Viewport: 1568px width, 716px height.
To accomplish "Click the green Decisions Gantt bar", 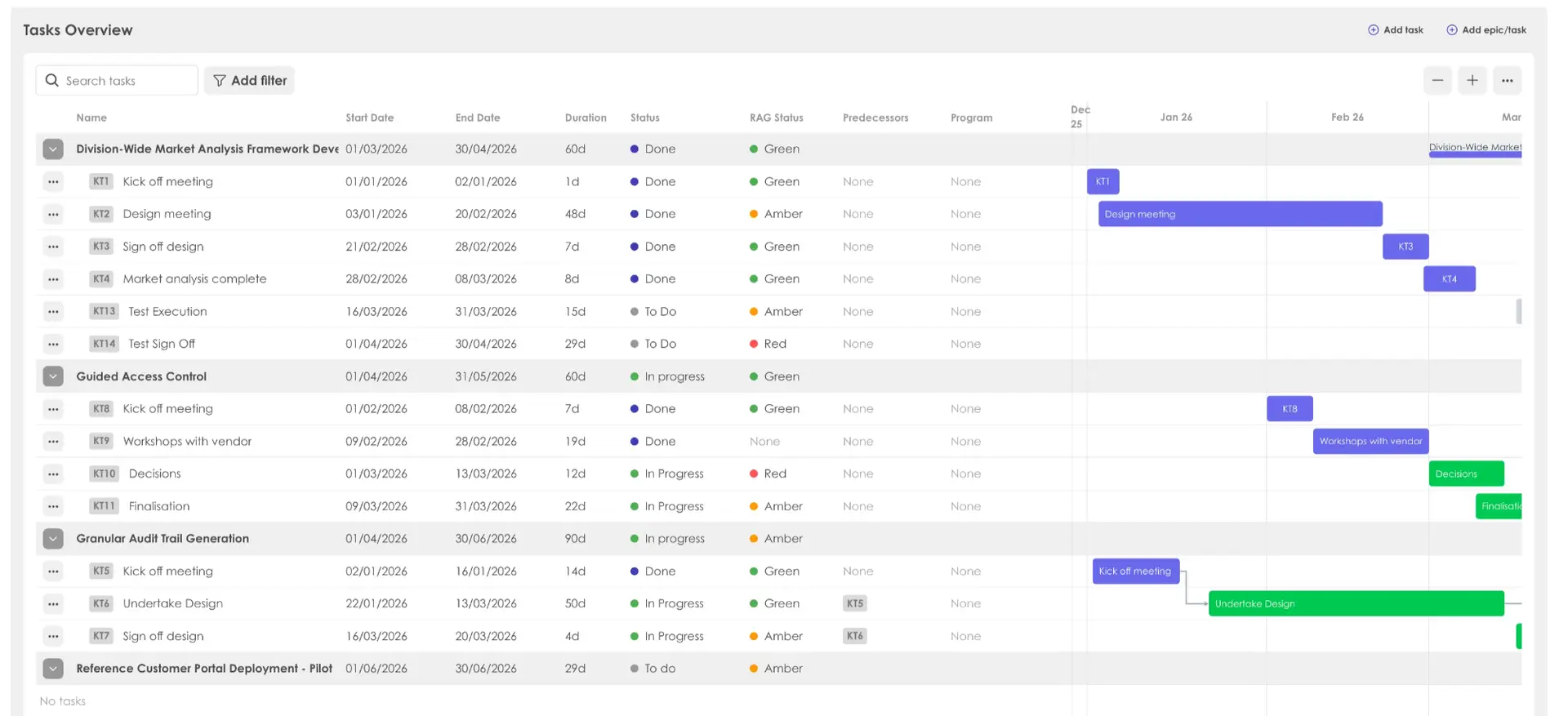I will click(x=1467, y=474).
